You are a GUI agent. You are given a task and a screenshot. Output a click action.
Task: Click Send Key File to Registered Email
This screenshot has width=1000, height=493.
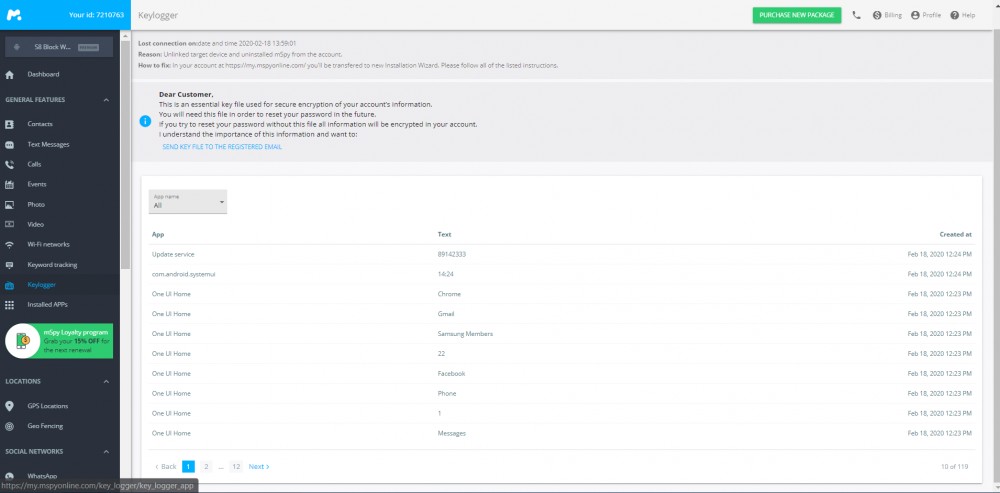(x=222, y=147)
